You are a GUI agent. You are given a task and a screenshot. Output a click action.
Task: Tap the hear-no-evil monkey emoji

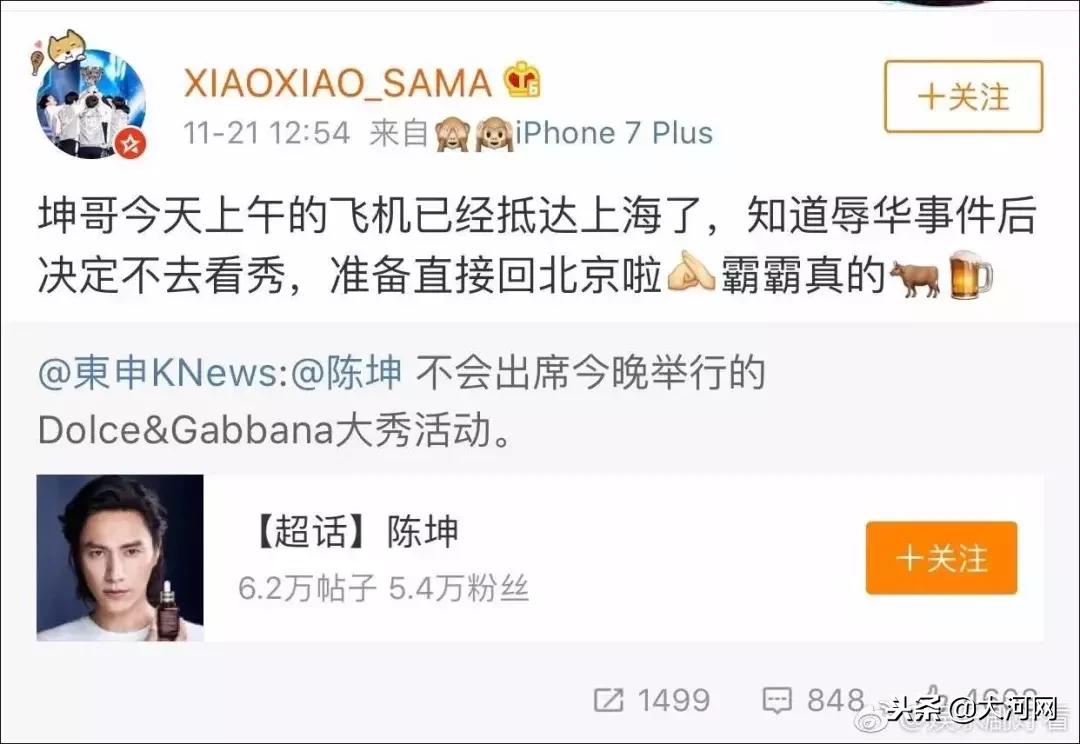tap(495, 133)
